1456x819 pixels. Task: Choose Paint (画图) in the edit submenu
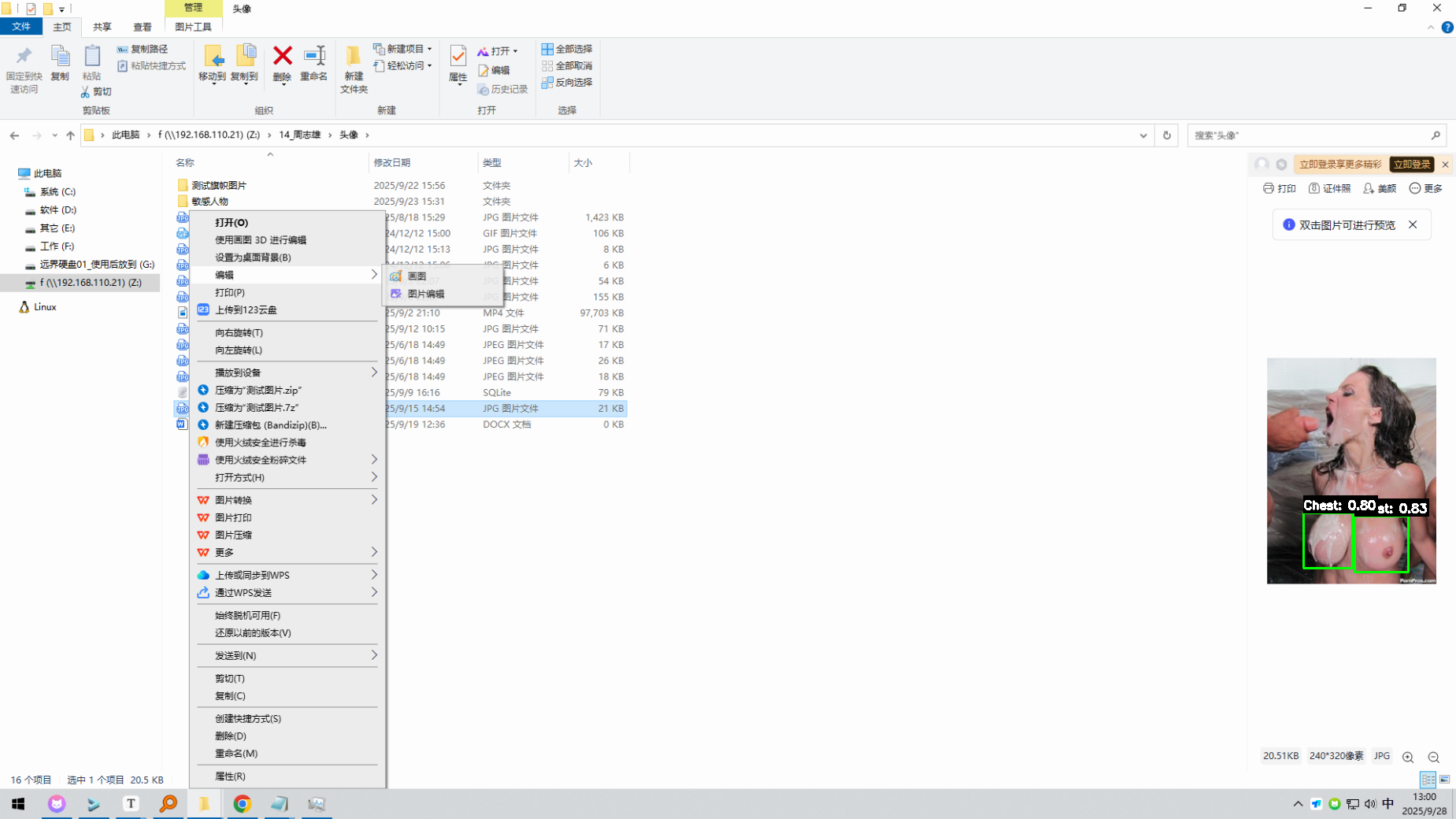(417, 276)
